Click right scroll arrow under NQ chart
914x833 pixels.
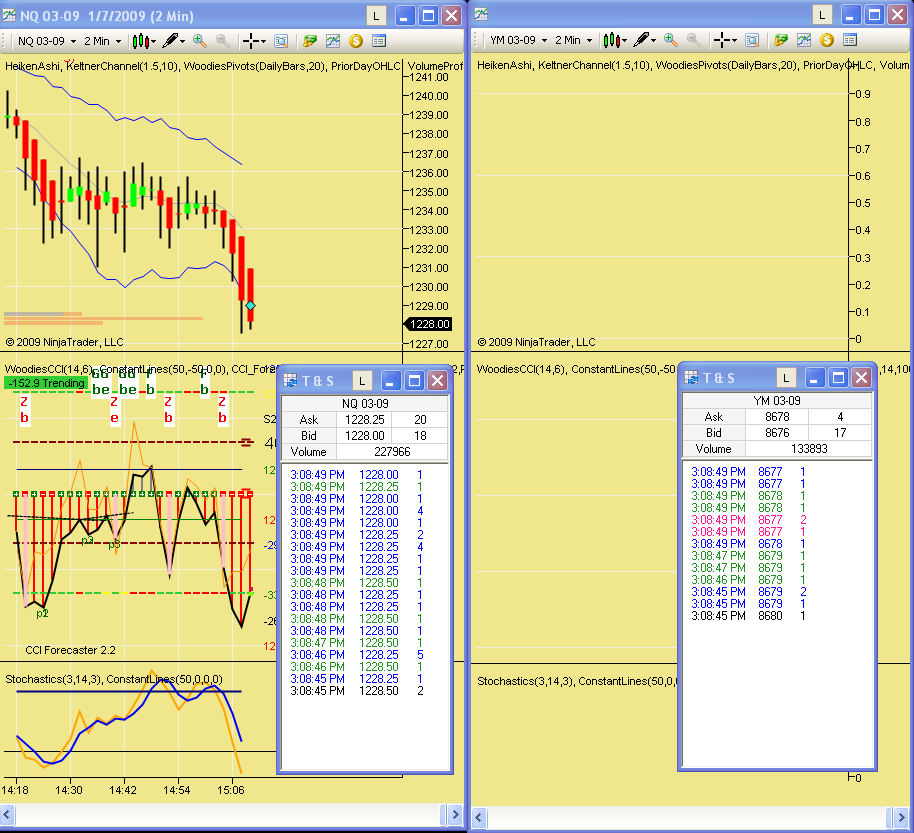[456, 814]
